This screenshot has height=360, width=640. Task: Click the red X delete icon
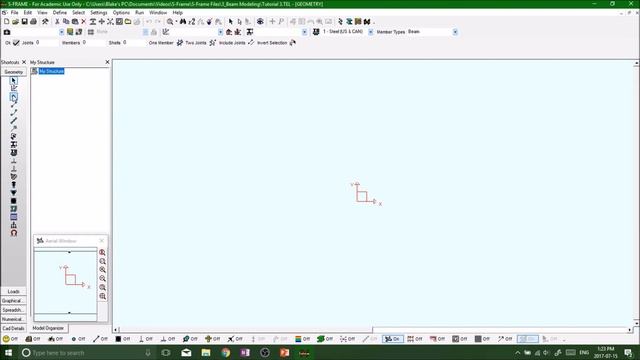point(84,22)
